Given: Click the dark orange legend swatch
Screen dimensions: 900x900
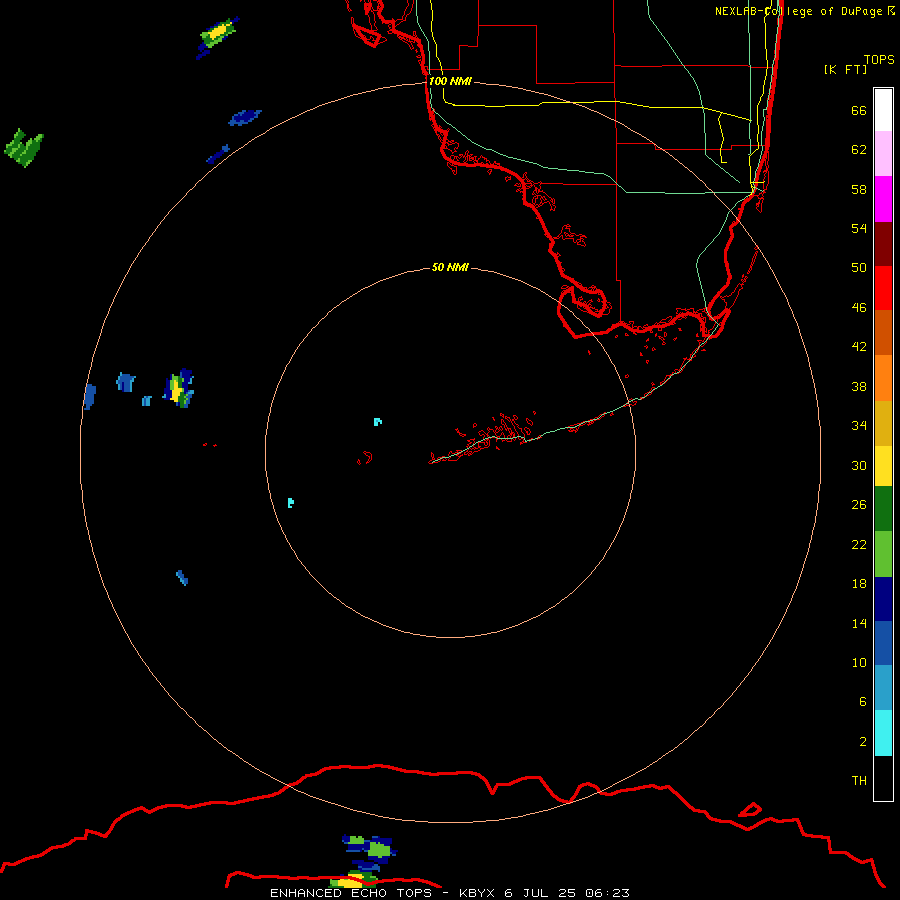Looking at the screenshot, I should (883, 332).
